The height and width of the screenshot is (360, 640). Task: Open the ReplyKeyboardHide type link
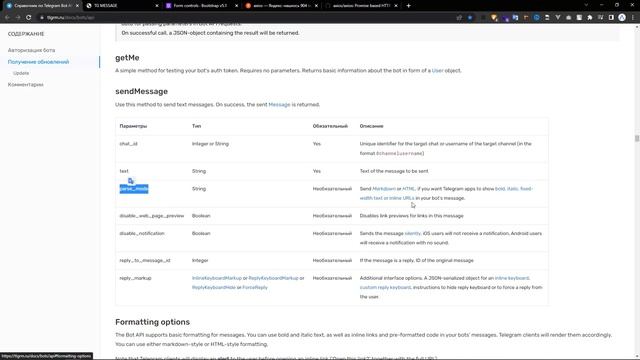(x=213, y=288)
